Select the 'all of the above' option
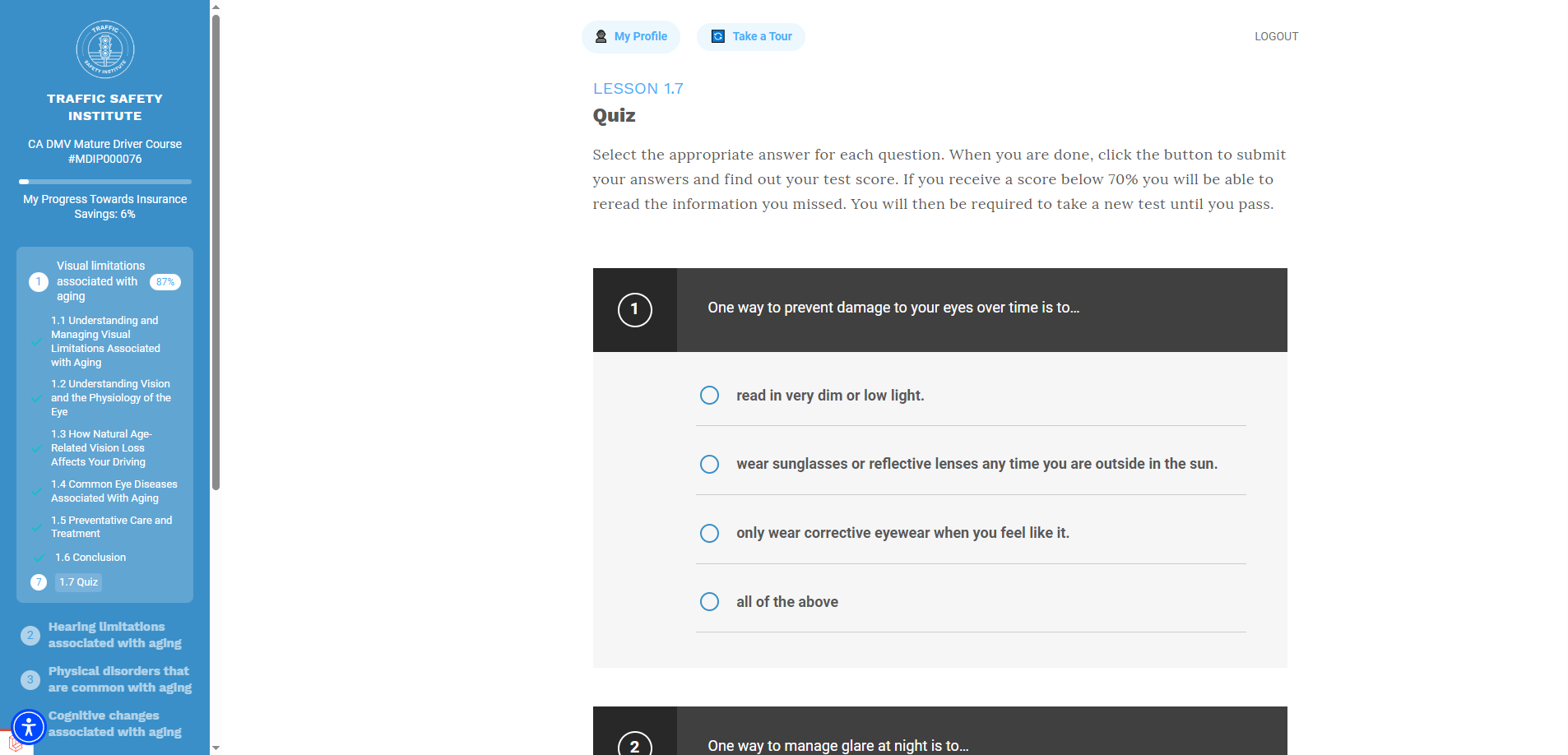 (x=709, y=602)
